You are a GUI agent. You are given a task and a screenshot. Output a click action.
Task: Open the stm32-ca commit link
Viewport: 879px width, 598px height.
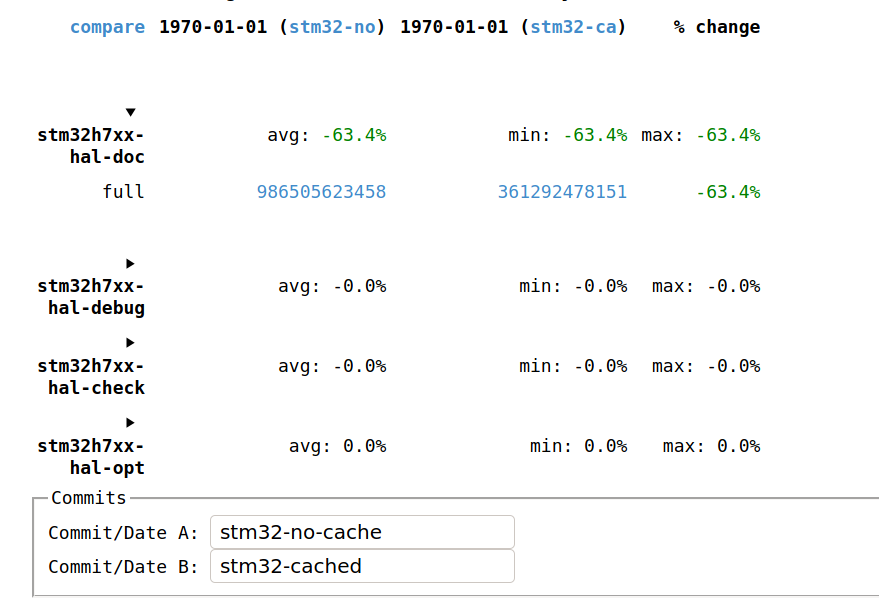click(x=573, y=27)
